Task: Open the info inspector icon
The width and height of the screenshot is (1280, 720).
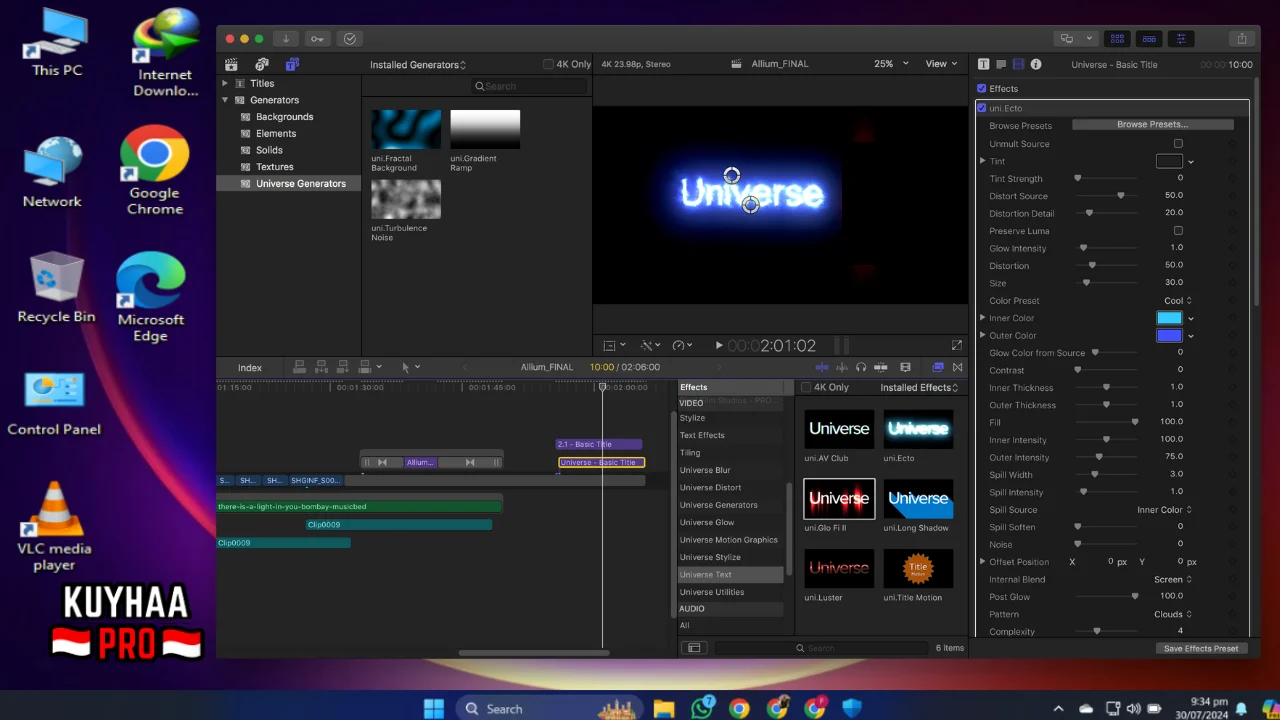Action: [x=1036, y=64]
